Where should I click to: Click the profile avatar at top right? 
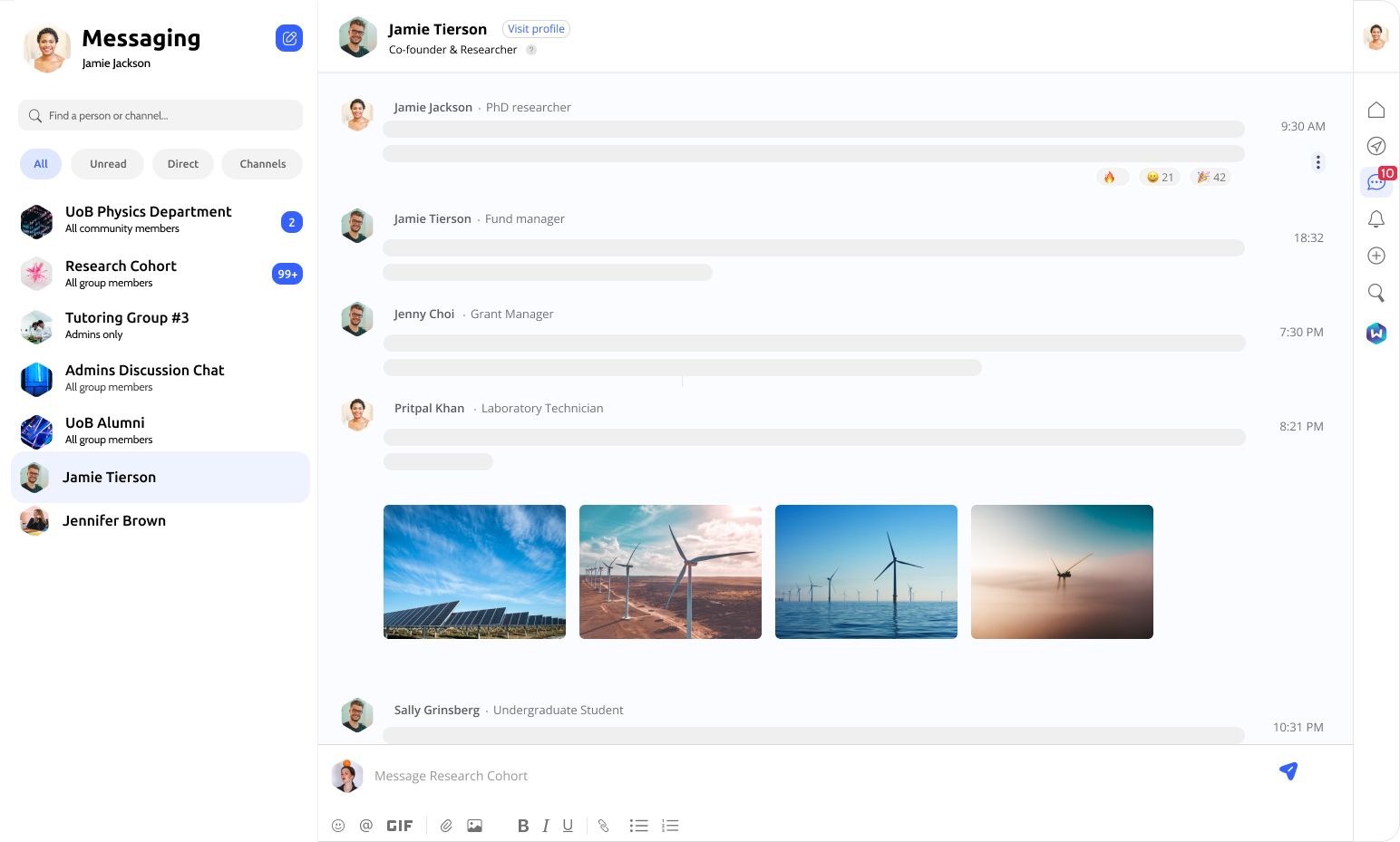click(1376, 36)
